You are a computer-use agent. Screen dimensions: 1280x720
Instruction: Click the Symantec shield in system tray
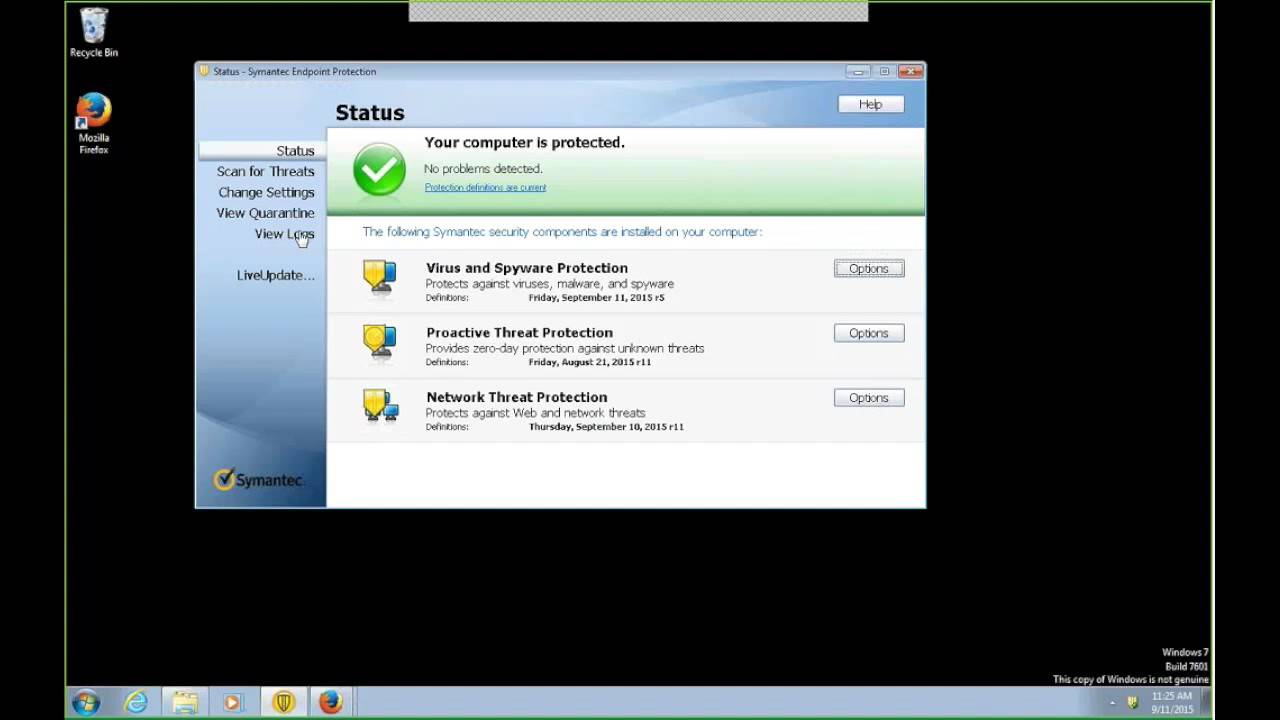tap(1132, 703)
